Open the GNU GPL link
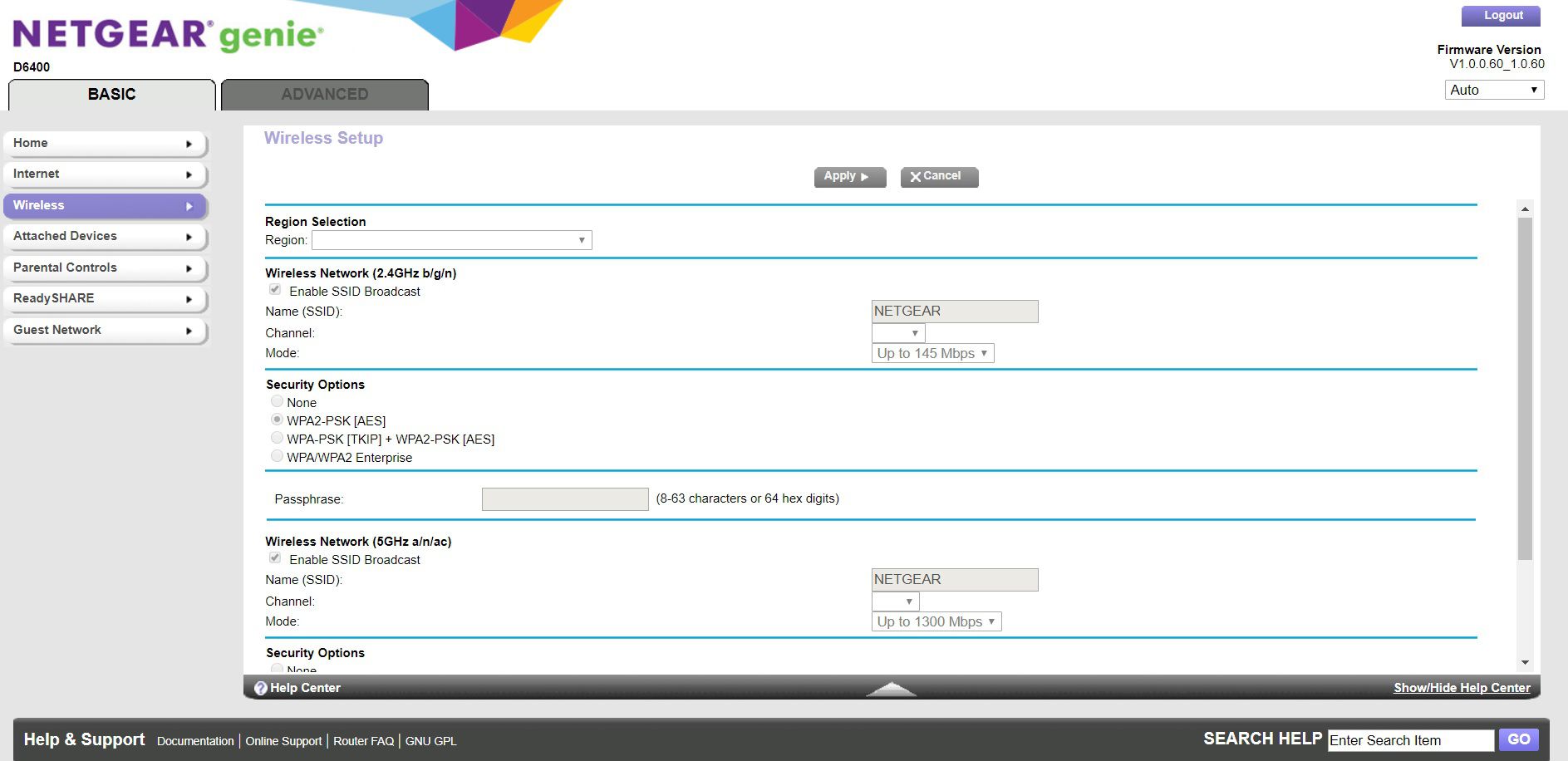 (430, 741)
